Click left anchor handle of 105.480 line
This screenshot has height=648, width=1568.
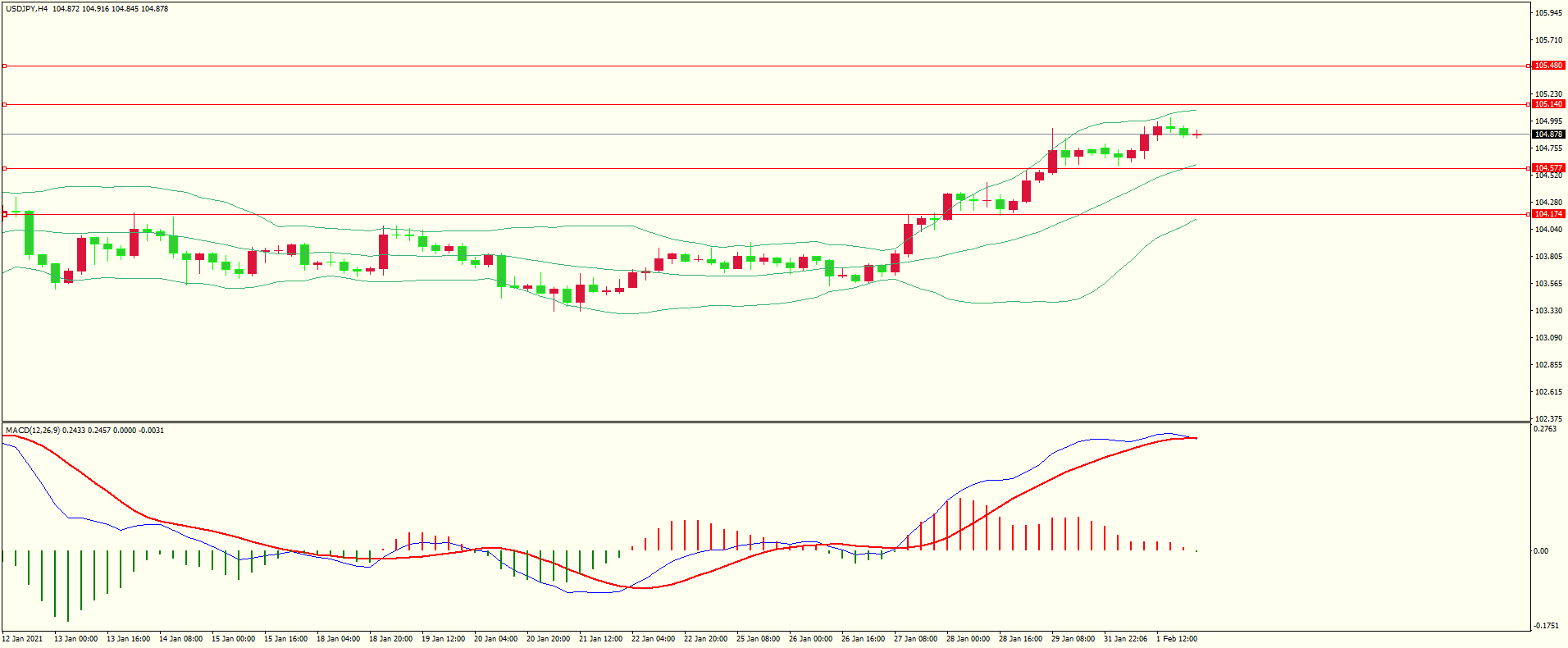pyautogui.click(x=4, y=66)
